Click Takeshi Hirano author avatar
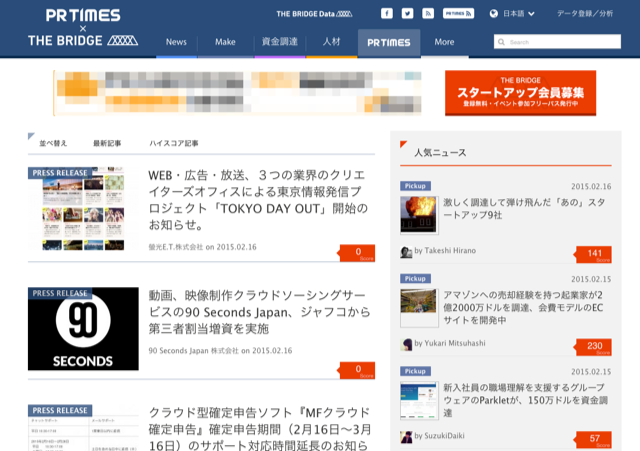The image size is (640, 451). tap(406, 252)
